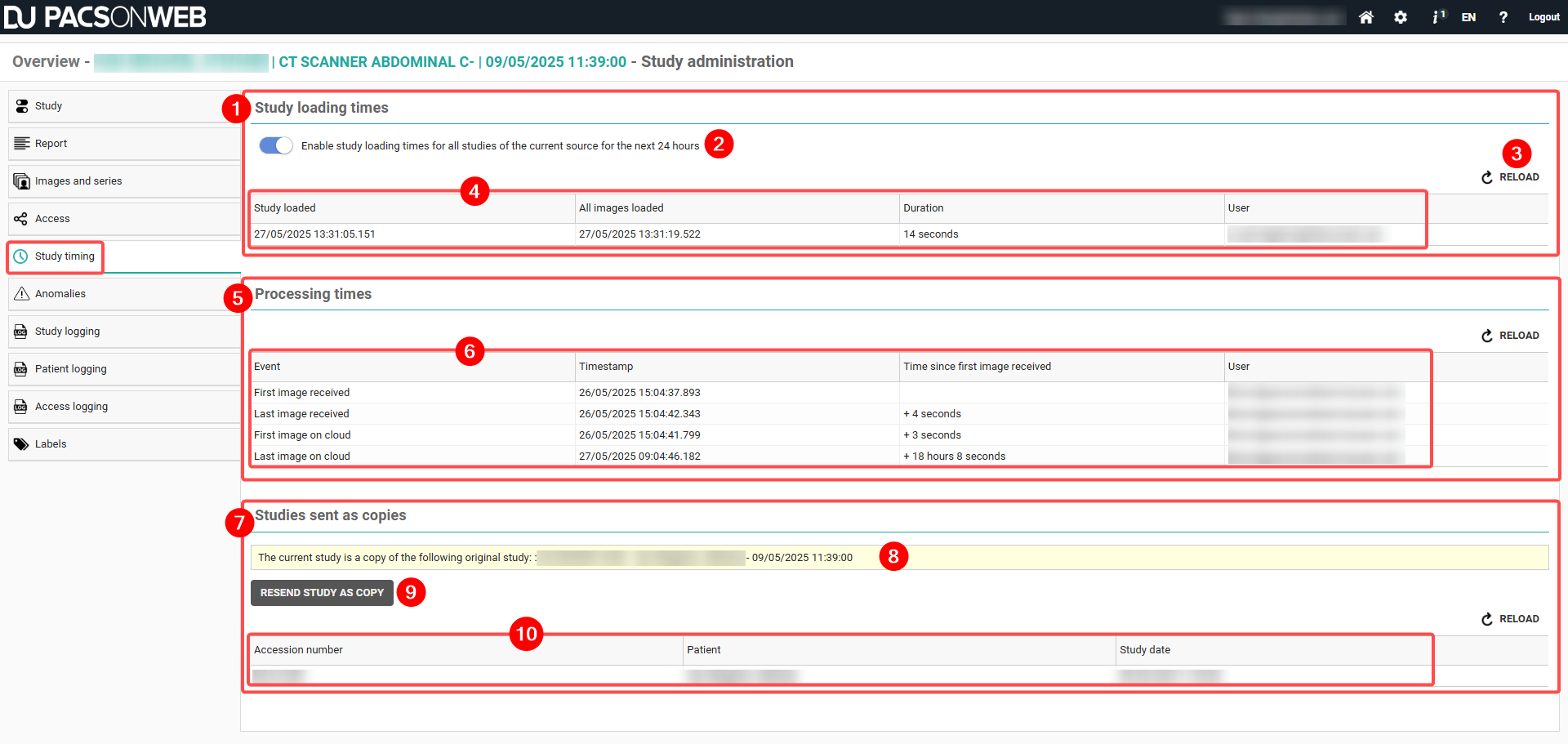Reload the Studies sent as copies table
Image resolution: width=1568 pixels, height=744 pixels.
pos(1510,619)
